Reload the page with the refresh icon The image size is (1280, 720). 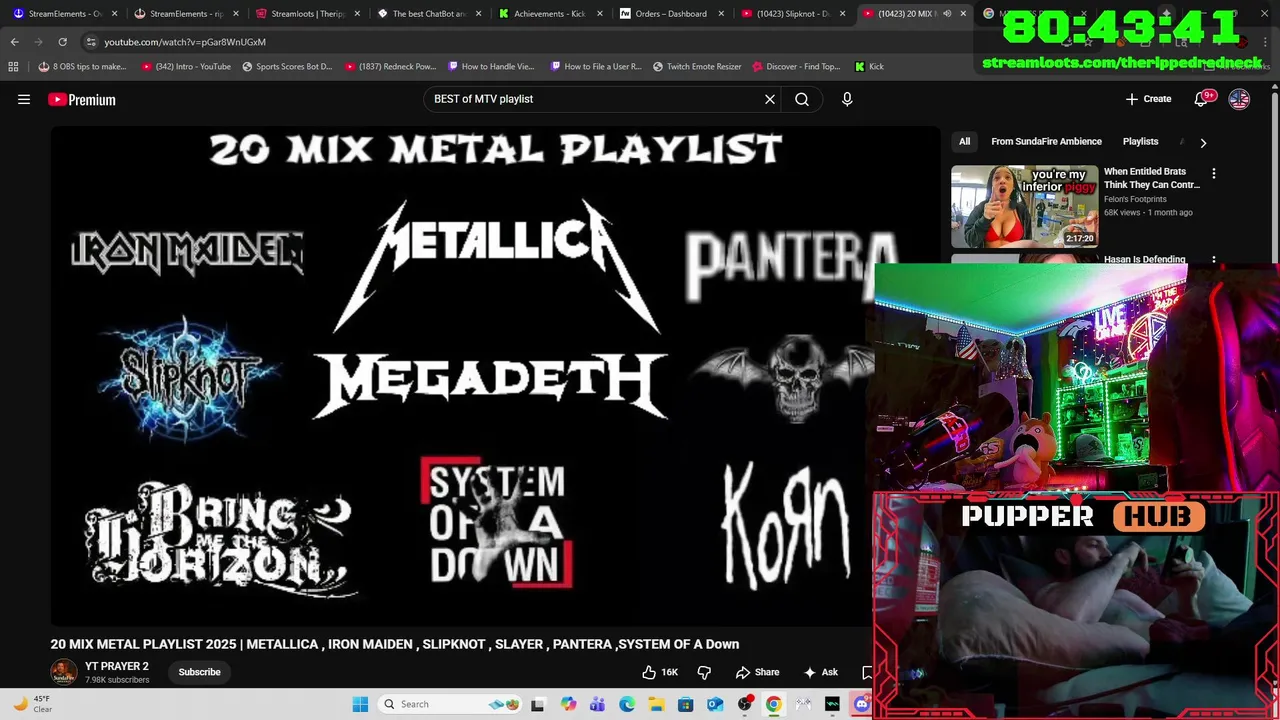tap(62, 42)
